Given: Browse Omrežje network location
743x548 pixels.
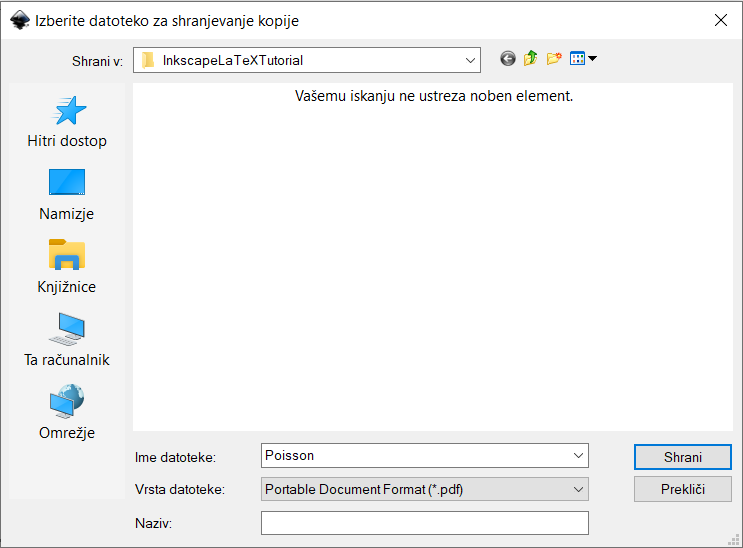Looking at the screenshot, I should click(67, 414).
